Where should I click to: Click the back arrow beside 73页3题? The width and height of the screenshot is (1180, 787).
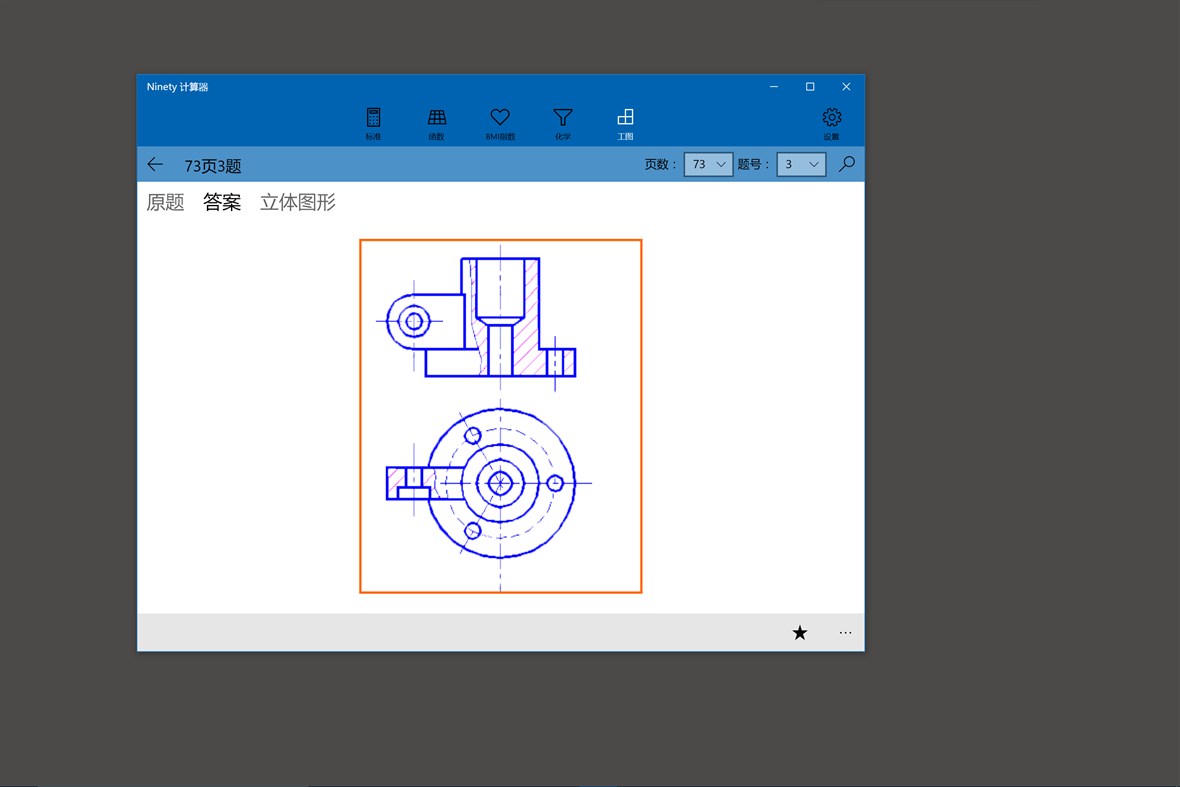coord(155,163)
